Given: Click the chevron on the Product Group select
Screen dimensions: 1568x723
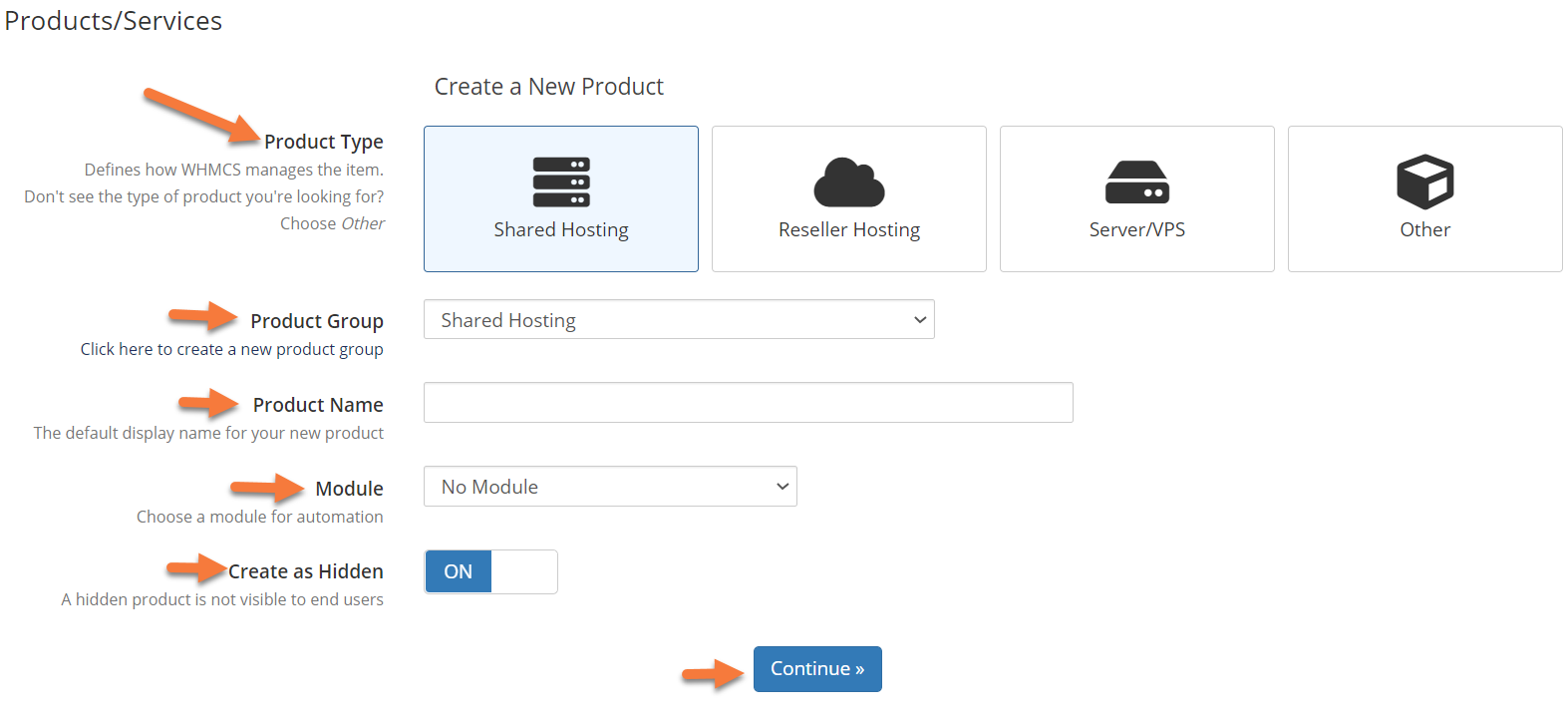Looking at the screenshot, I should 919,320.
